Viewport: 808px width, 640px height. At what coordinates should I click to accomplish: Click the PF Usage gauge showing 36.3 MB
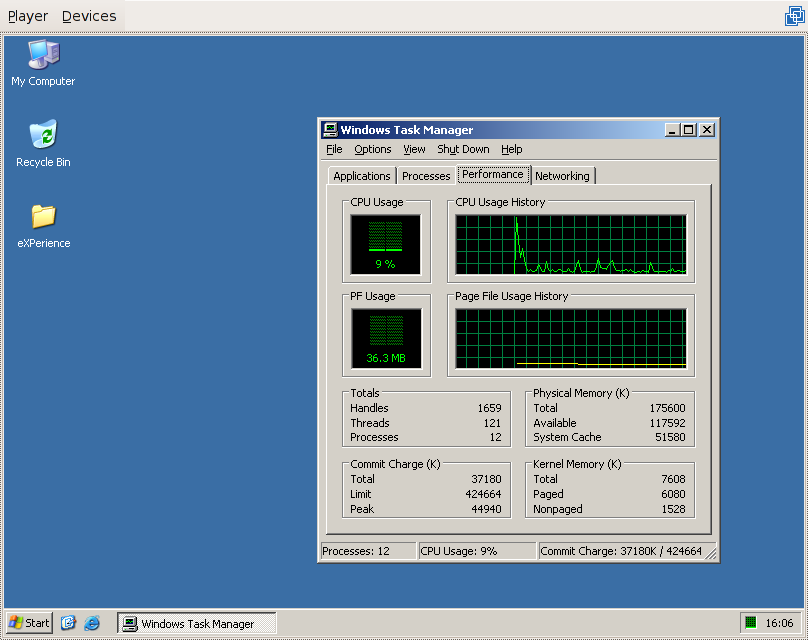(386, 339)
